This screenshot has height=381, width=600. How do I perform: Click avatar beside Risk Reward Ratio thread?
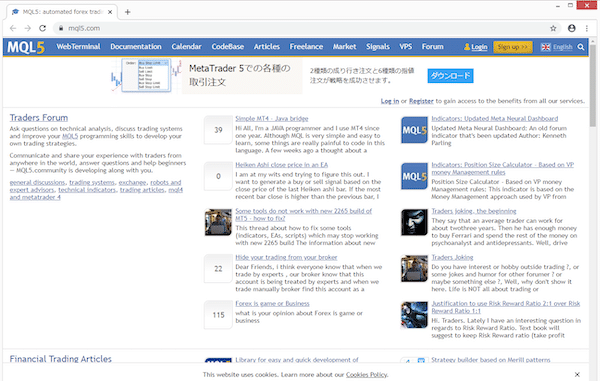[414, 315]
